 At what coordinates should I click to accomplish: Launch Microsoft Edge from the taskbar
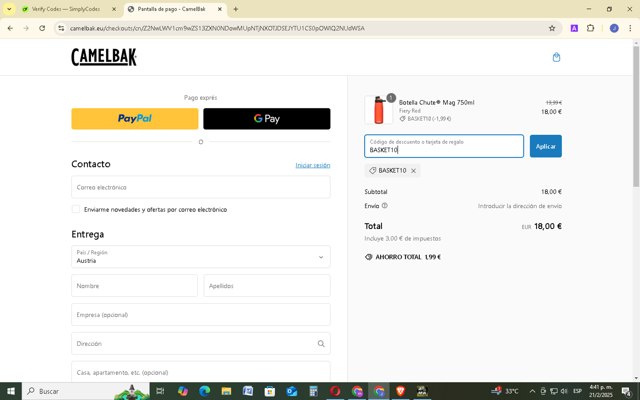click(x=204, y=391)
